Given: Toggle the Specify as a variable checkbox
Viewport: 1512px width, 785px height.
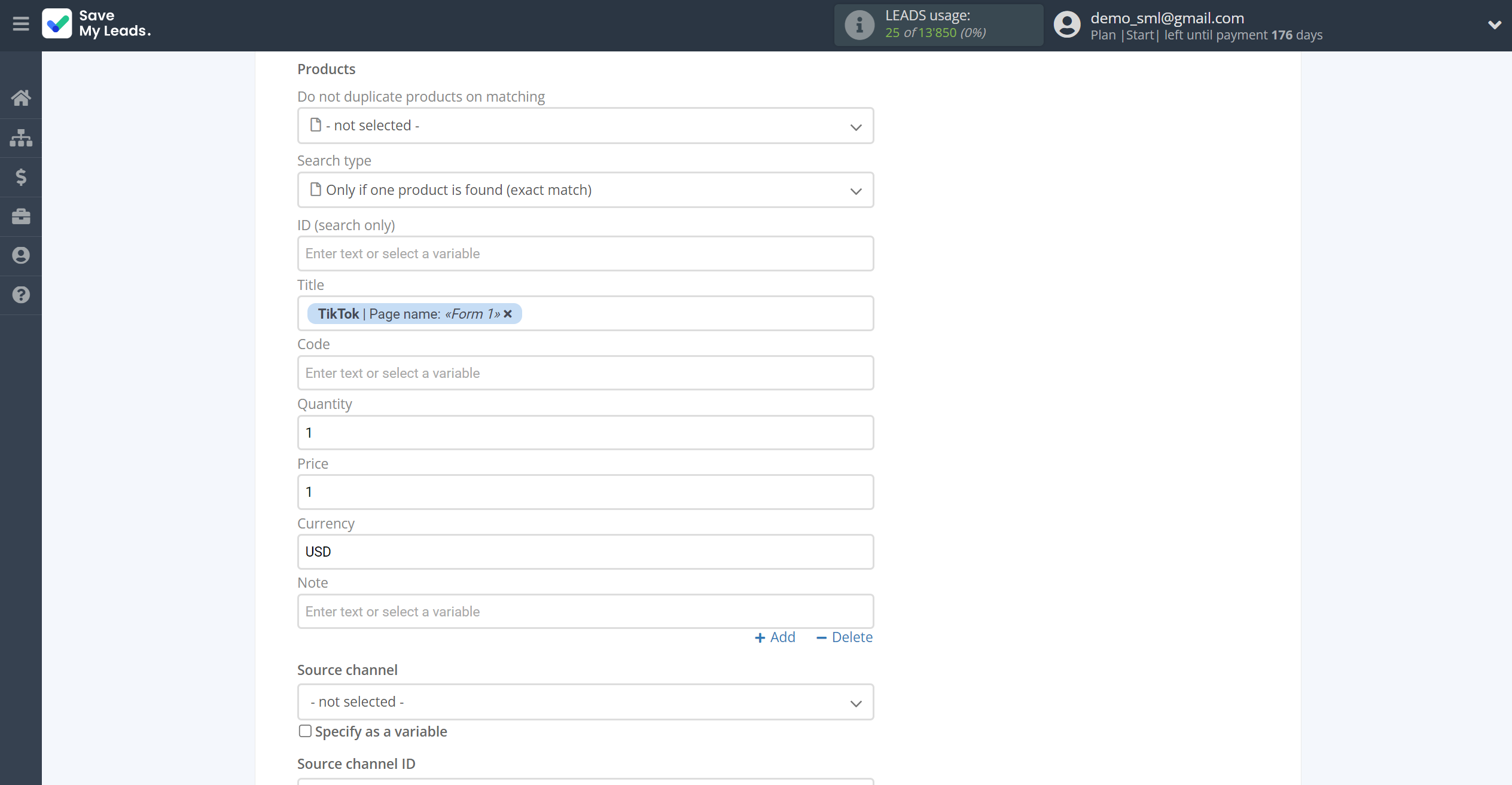Looking at the screenshot, I should (x=304, y=731).
